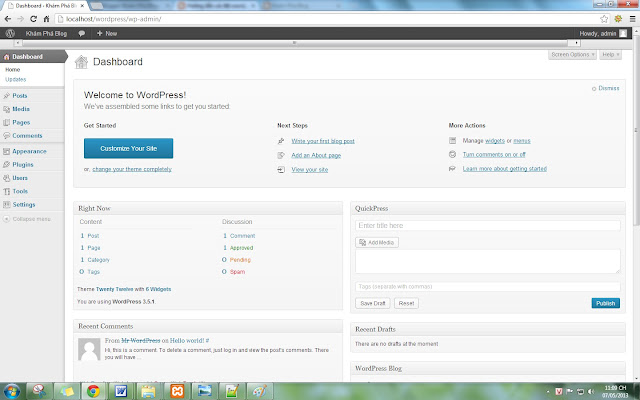This screenshot has height=400, width=640.
Task: Expand the Help dropdown tab
Action: click(x=611, y=55)
